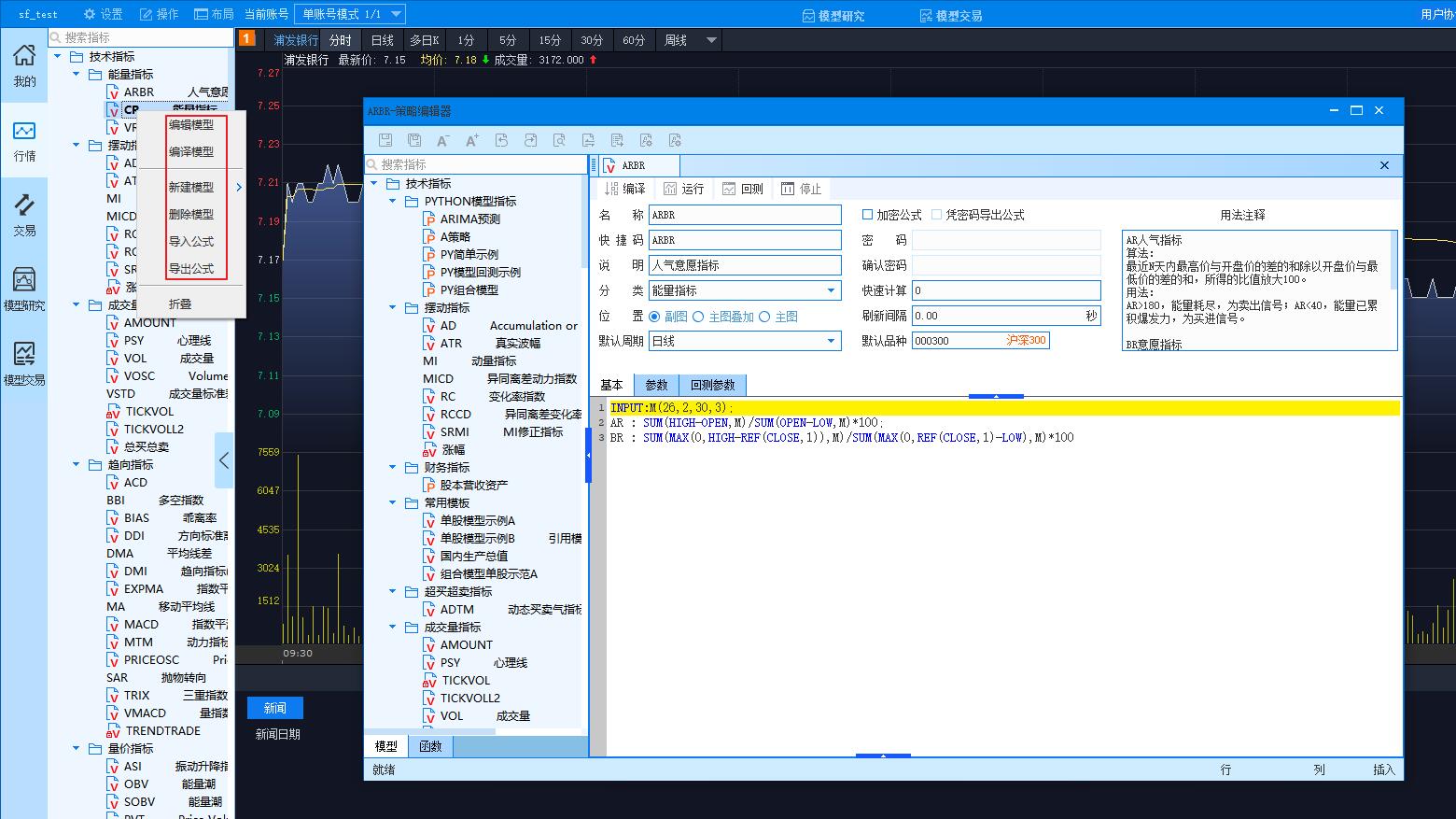This screenshot has width=1456, height=819.
Task: Open the 单账号模式 account mode dropdown
Action: pyautogui.click(x=350, y=14)
